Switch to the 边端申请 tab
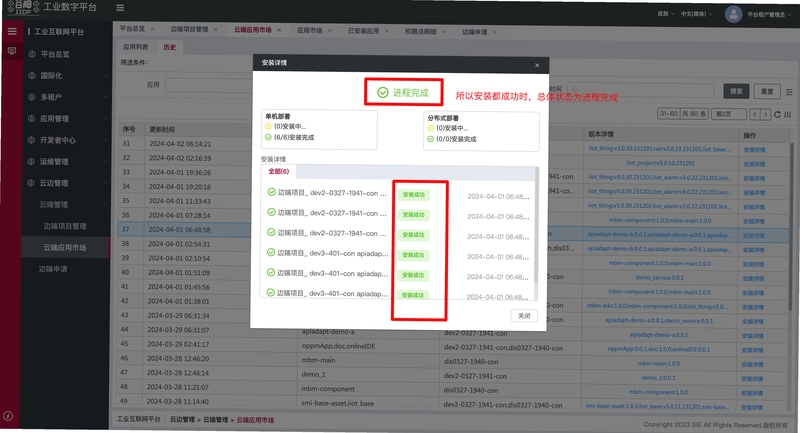The image size is (800, 433). pyautogui.click(x=474, y=32)
